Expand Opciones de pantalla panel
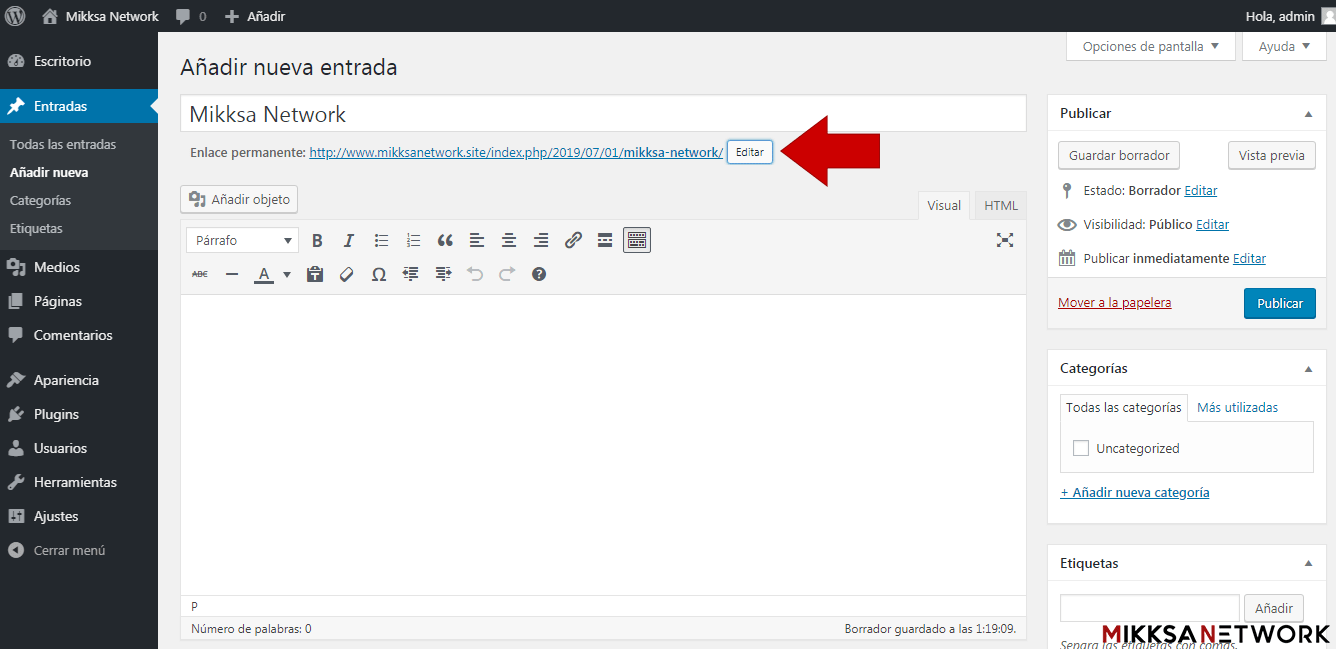This screenshot has width=1336, height=649. pyautogui.click(x=1150, y=46)
